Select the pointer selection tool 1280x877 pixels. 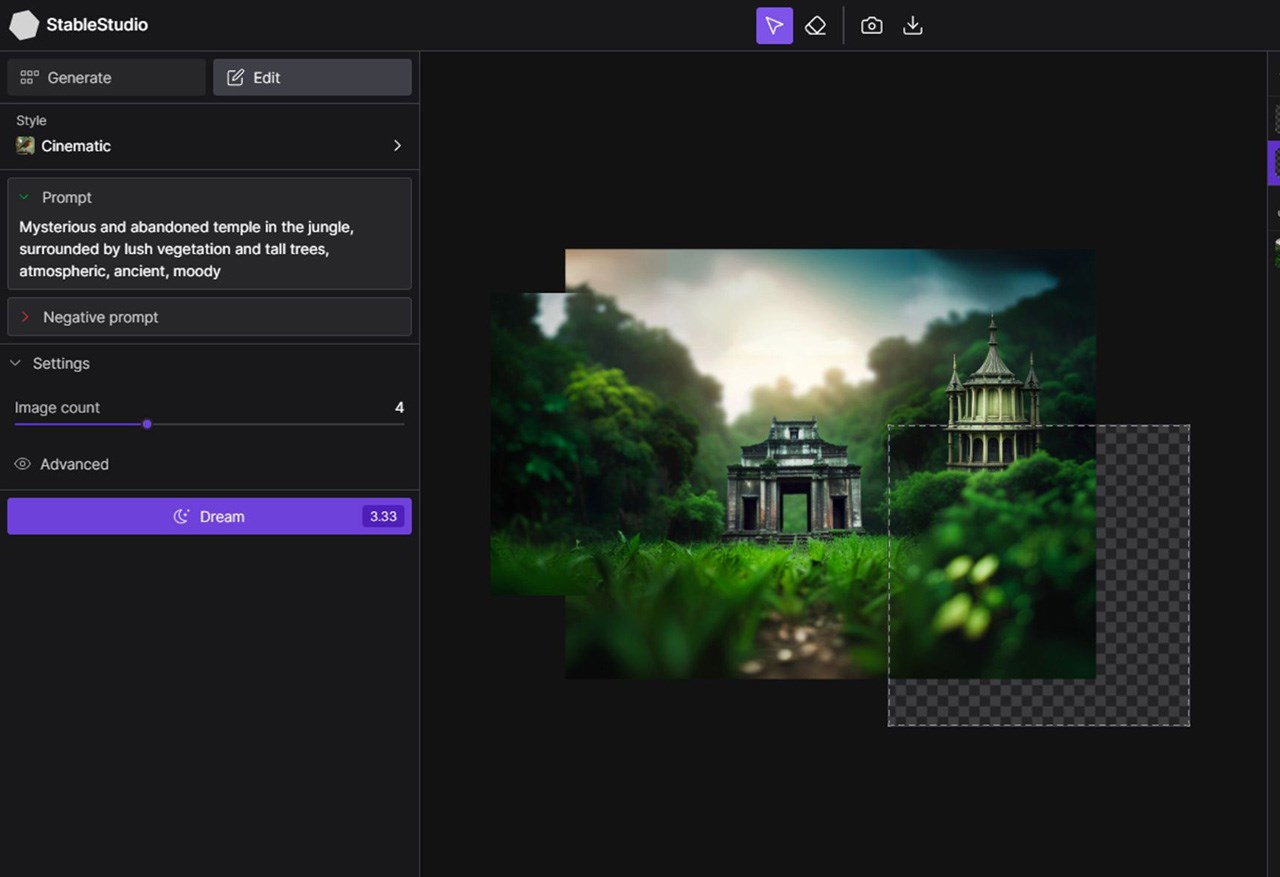[774, 26]
